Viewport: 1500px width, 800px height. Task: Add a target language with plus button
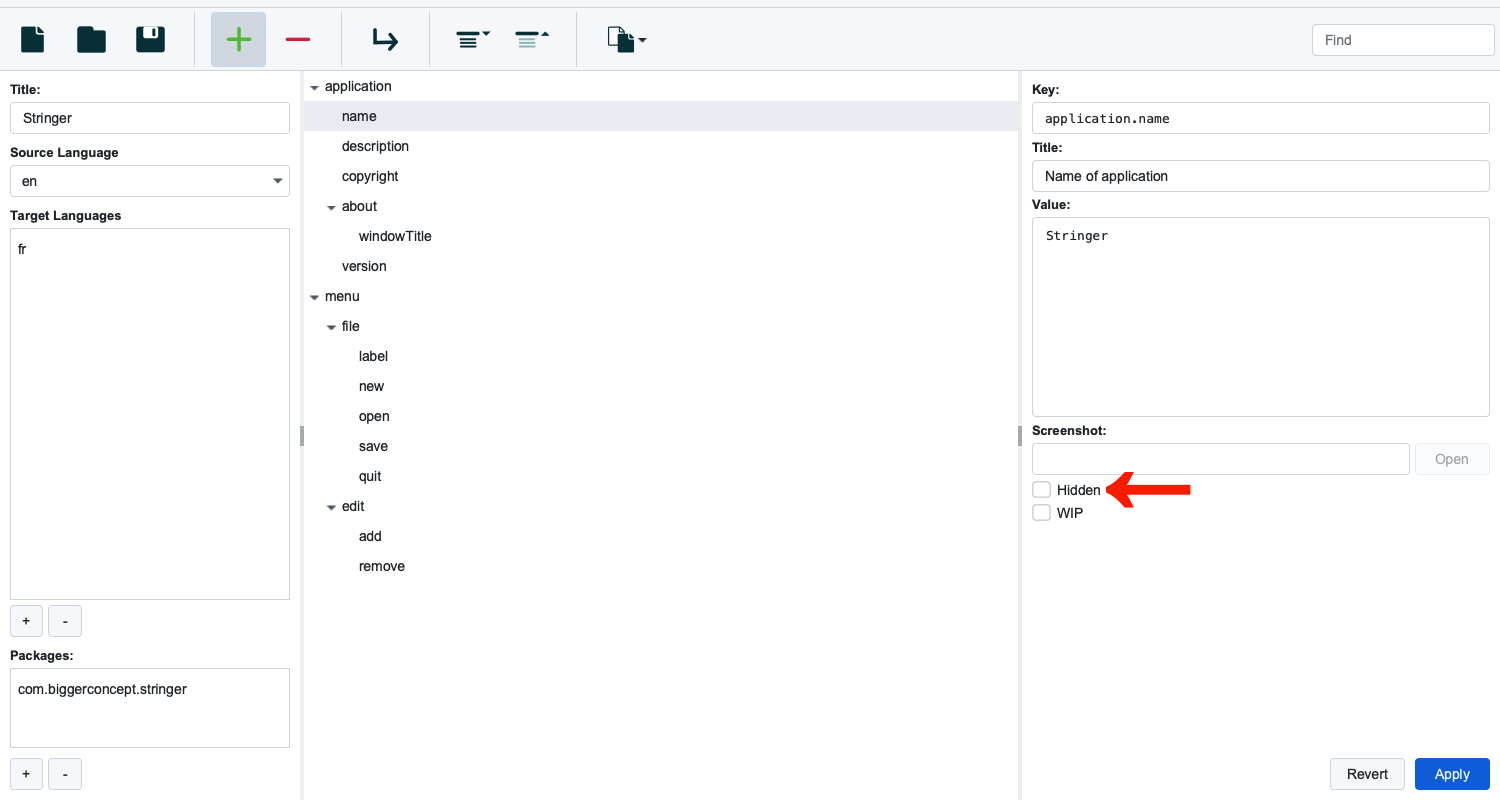pos(26,621)
